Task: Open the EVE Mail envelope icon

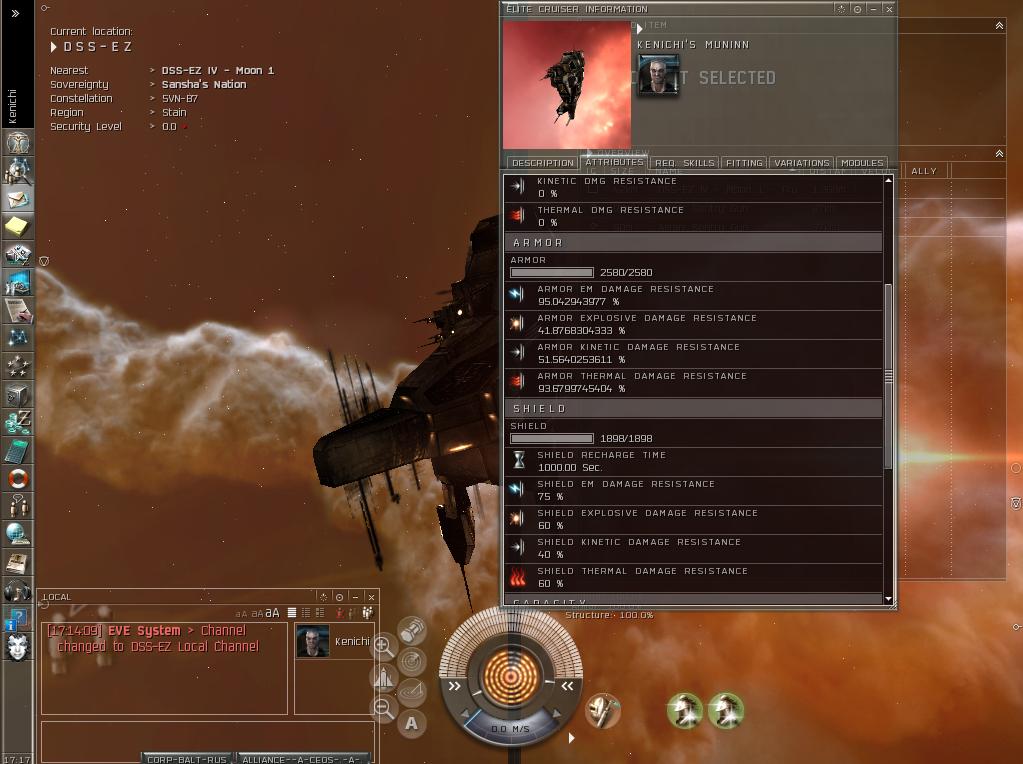Action: [x=18, y=199]
